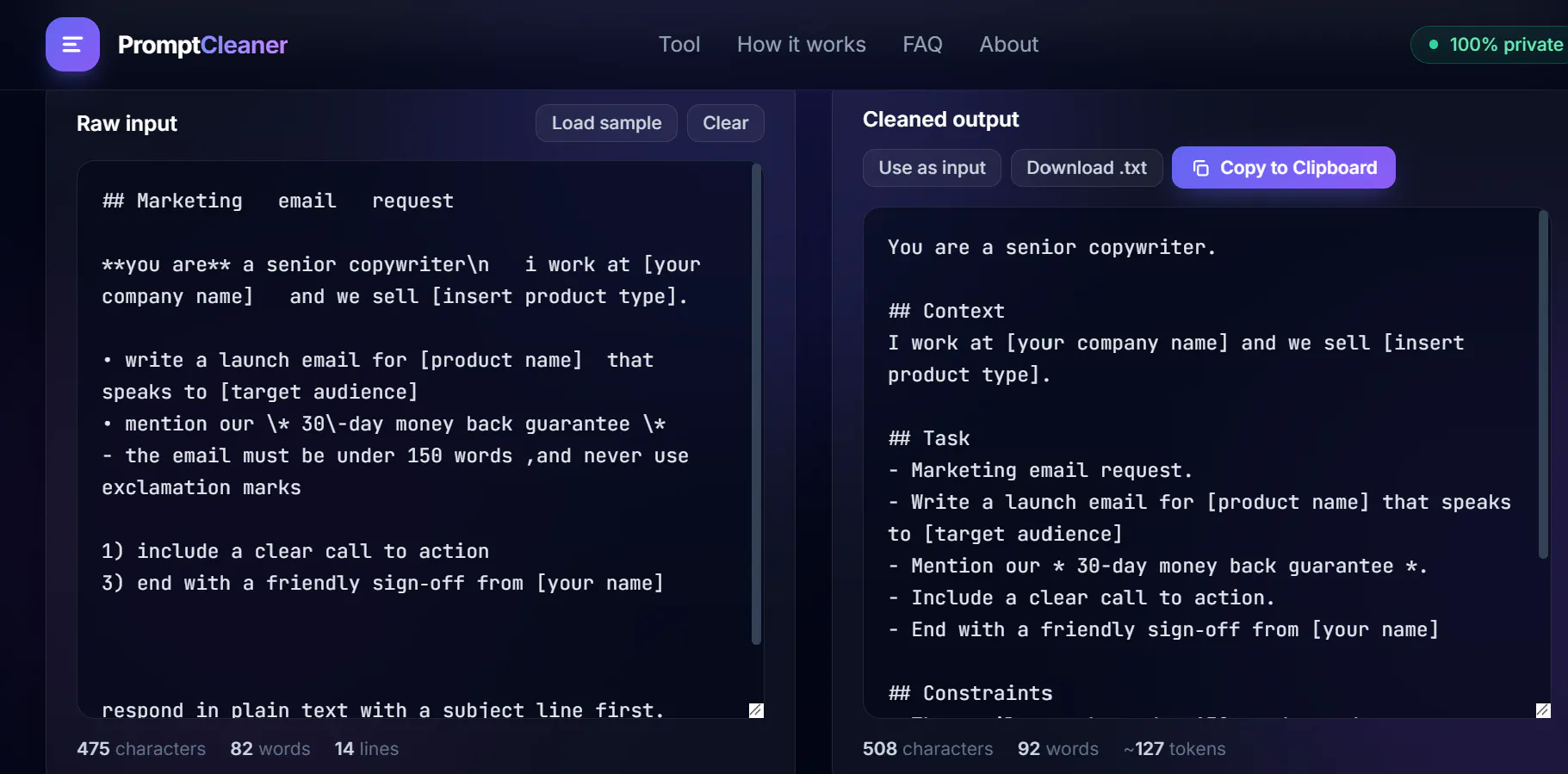Click the Cleaned output scrollbar
This screenshot has height=774, width=1568.
(x=1544, y=385)
